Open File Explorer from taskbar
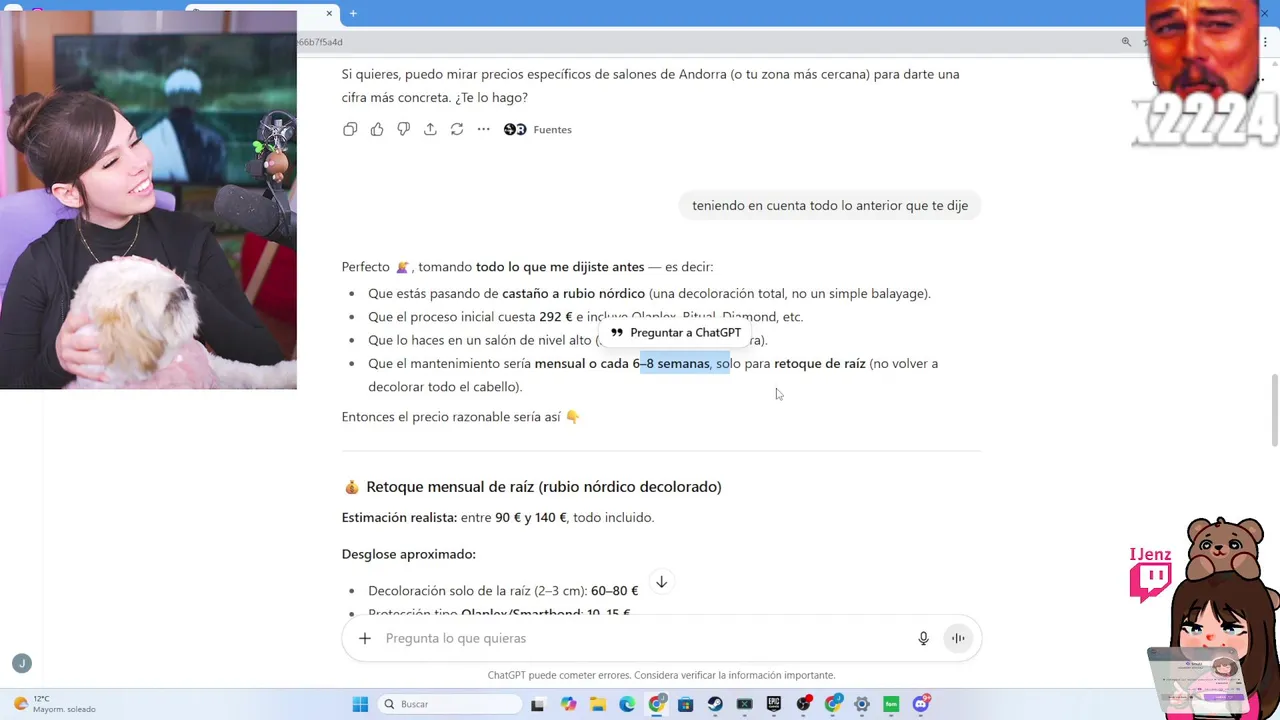The width and height of the screenshot is (1280, 720). [598, 704]
